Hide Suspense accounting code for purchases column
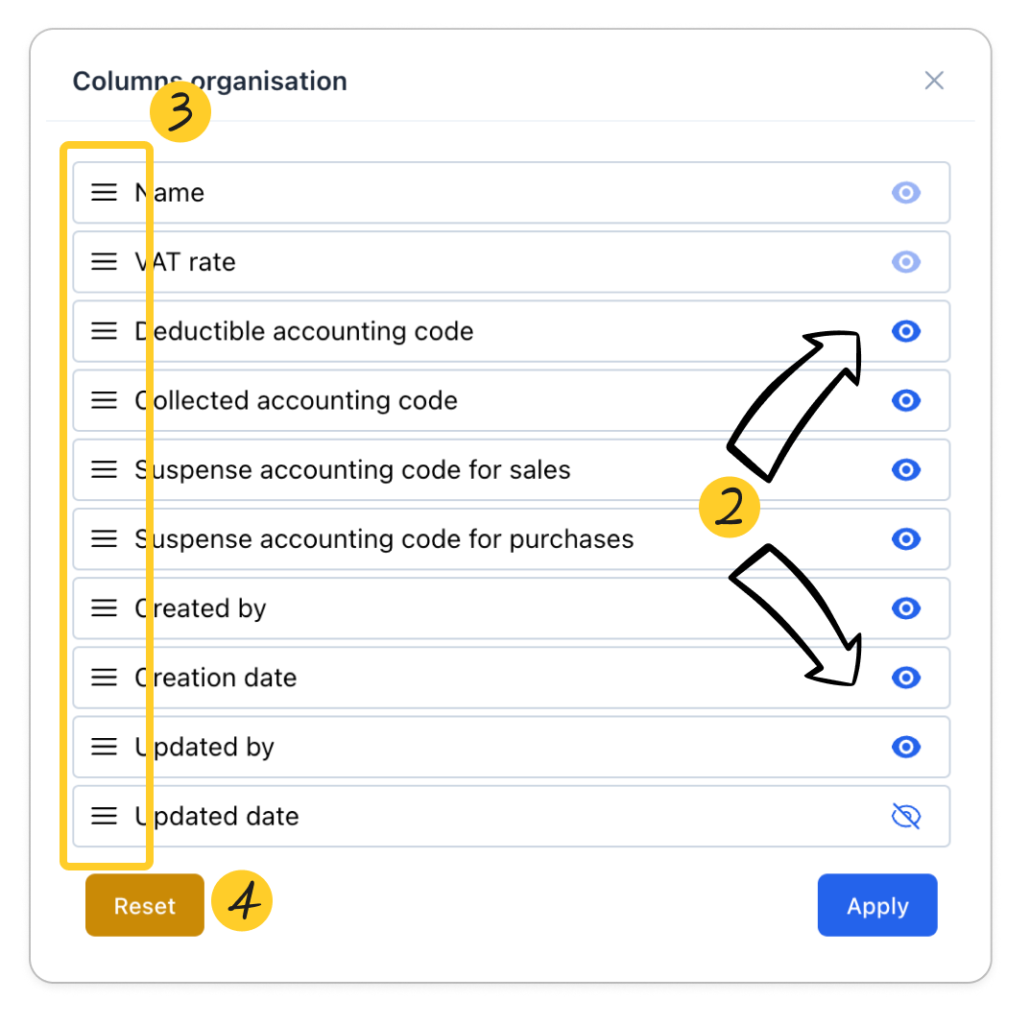Screen dimensions: 1030x1025 click(x=906, y=539)
